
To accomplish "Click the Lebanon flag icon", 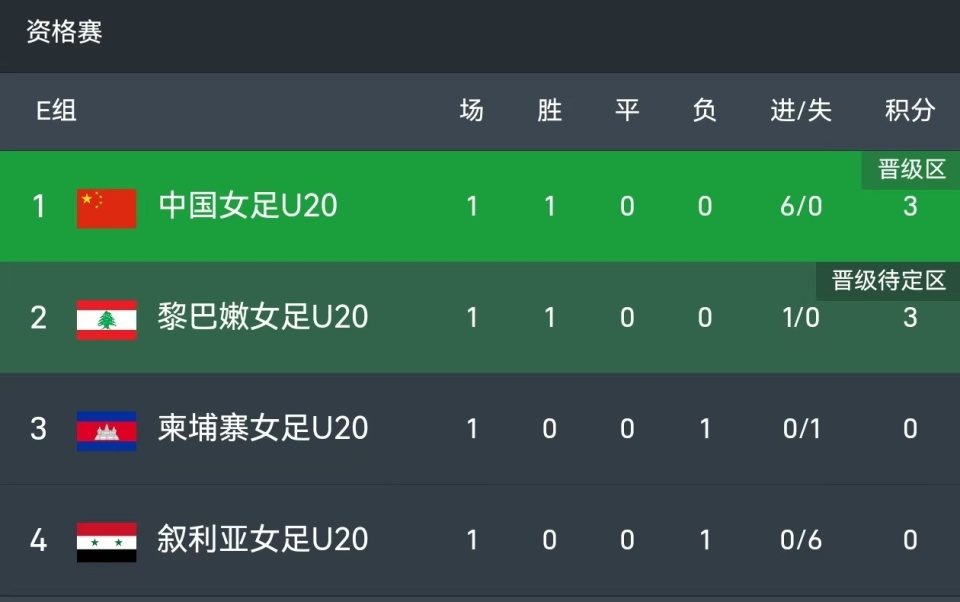I will (x=106, y=318).
